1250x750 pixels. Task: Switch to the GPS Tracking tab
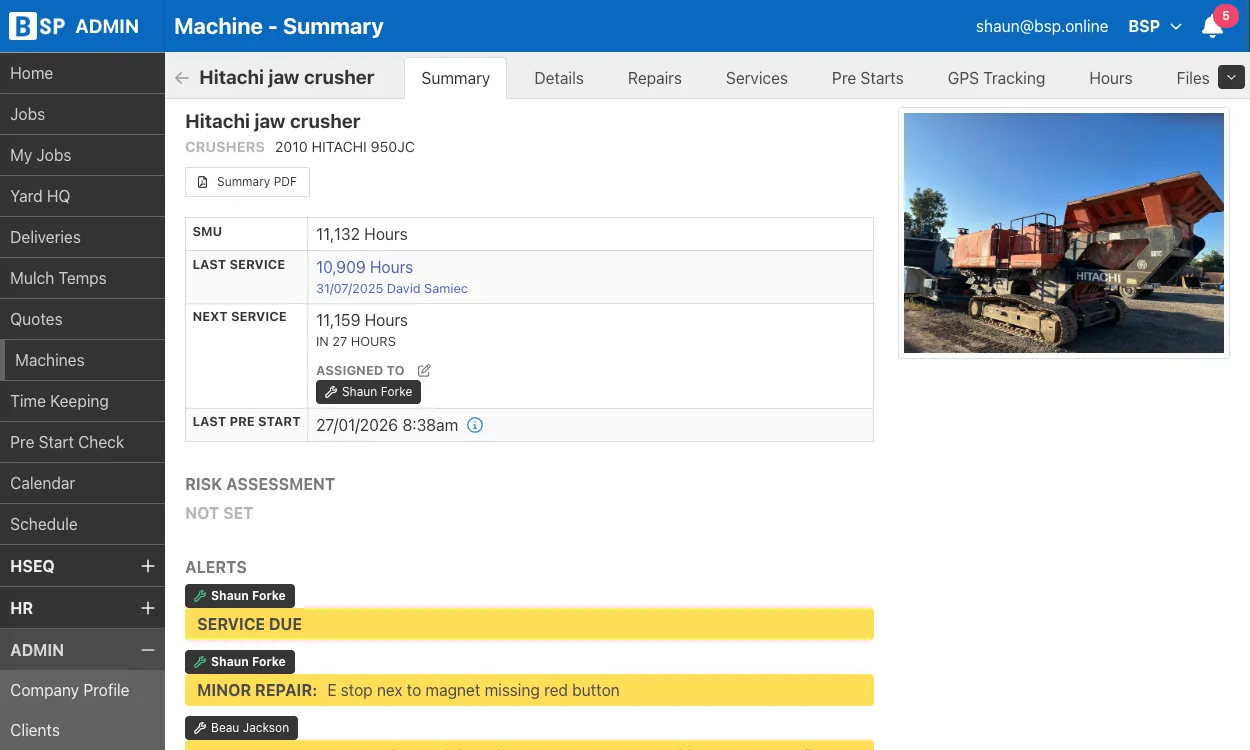coord(996,78)
